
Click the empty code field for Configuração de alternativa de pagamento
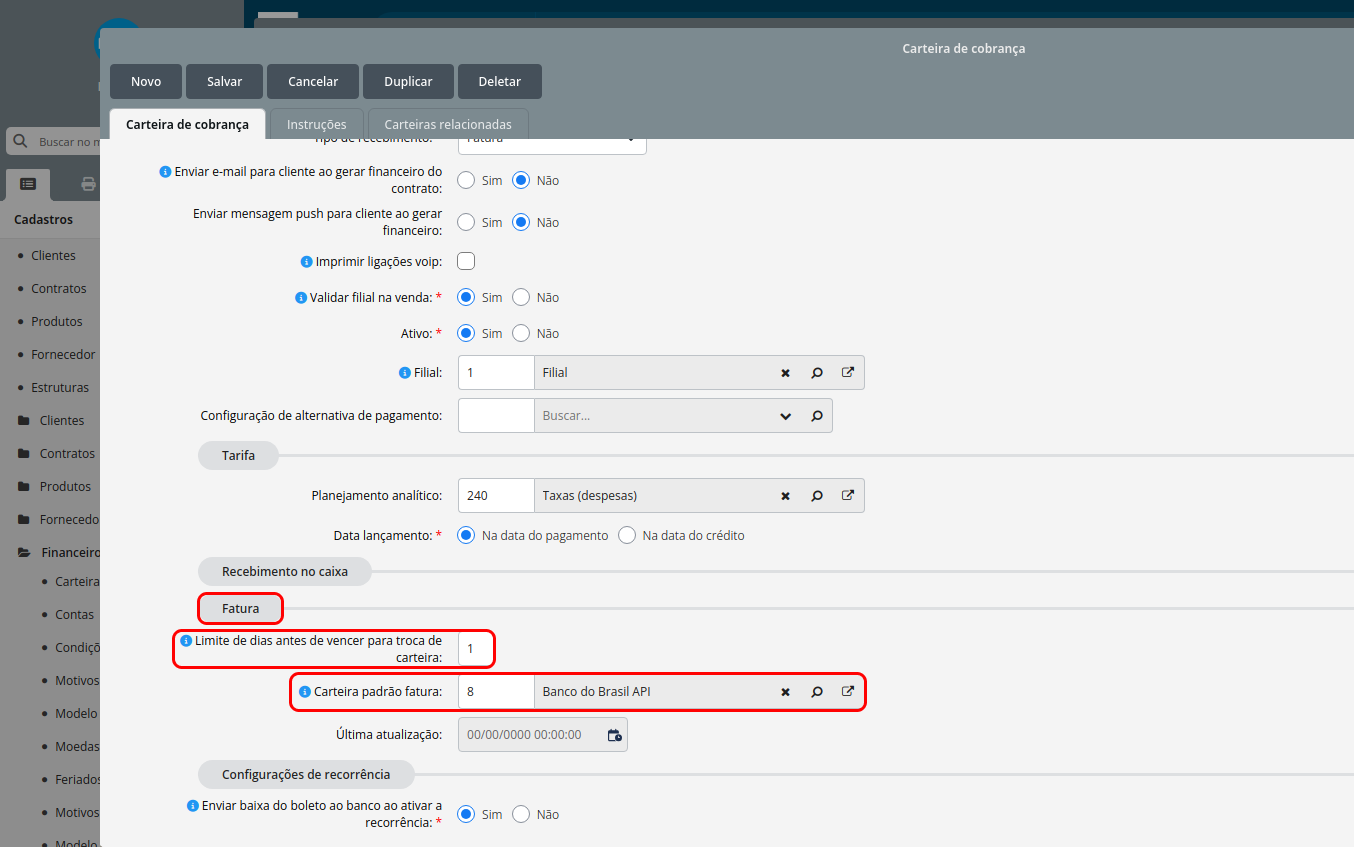coord(496,416)
